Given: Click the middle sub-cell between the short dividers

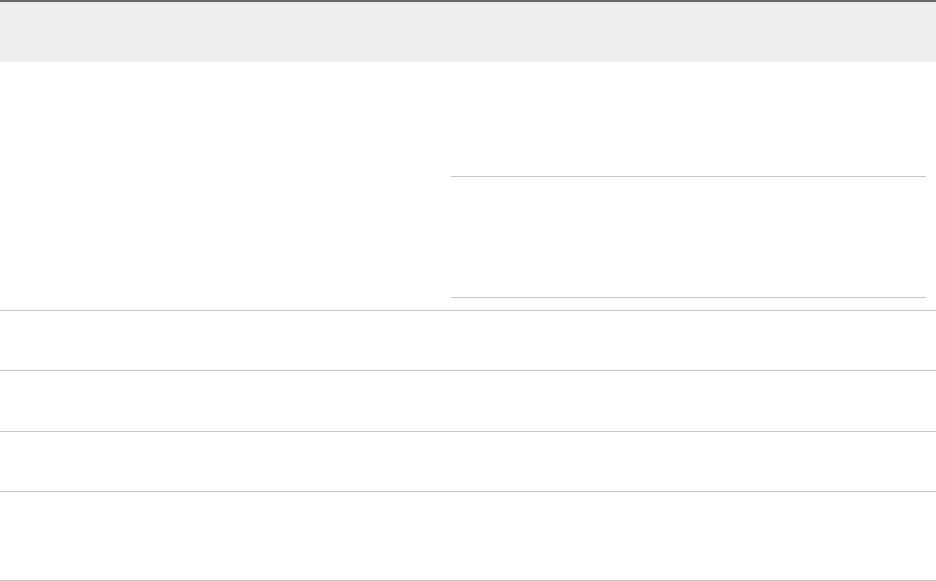Looking at the screenshot, I should point(688,236).
